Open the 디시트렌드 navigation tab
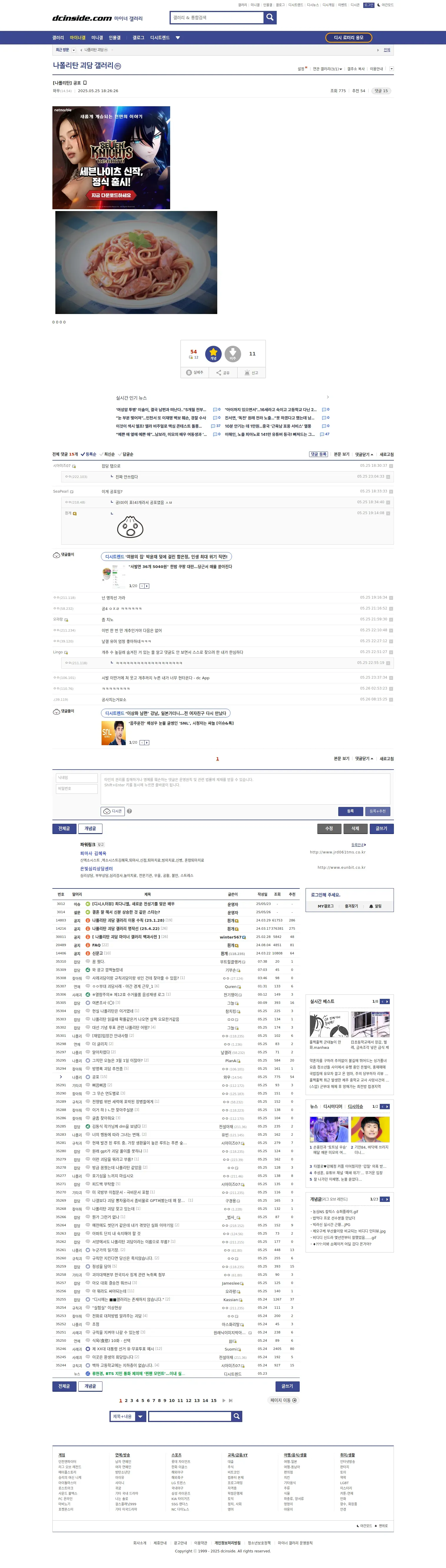The height and width of the screenshot is (1568, 446). click(160, 38)
